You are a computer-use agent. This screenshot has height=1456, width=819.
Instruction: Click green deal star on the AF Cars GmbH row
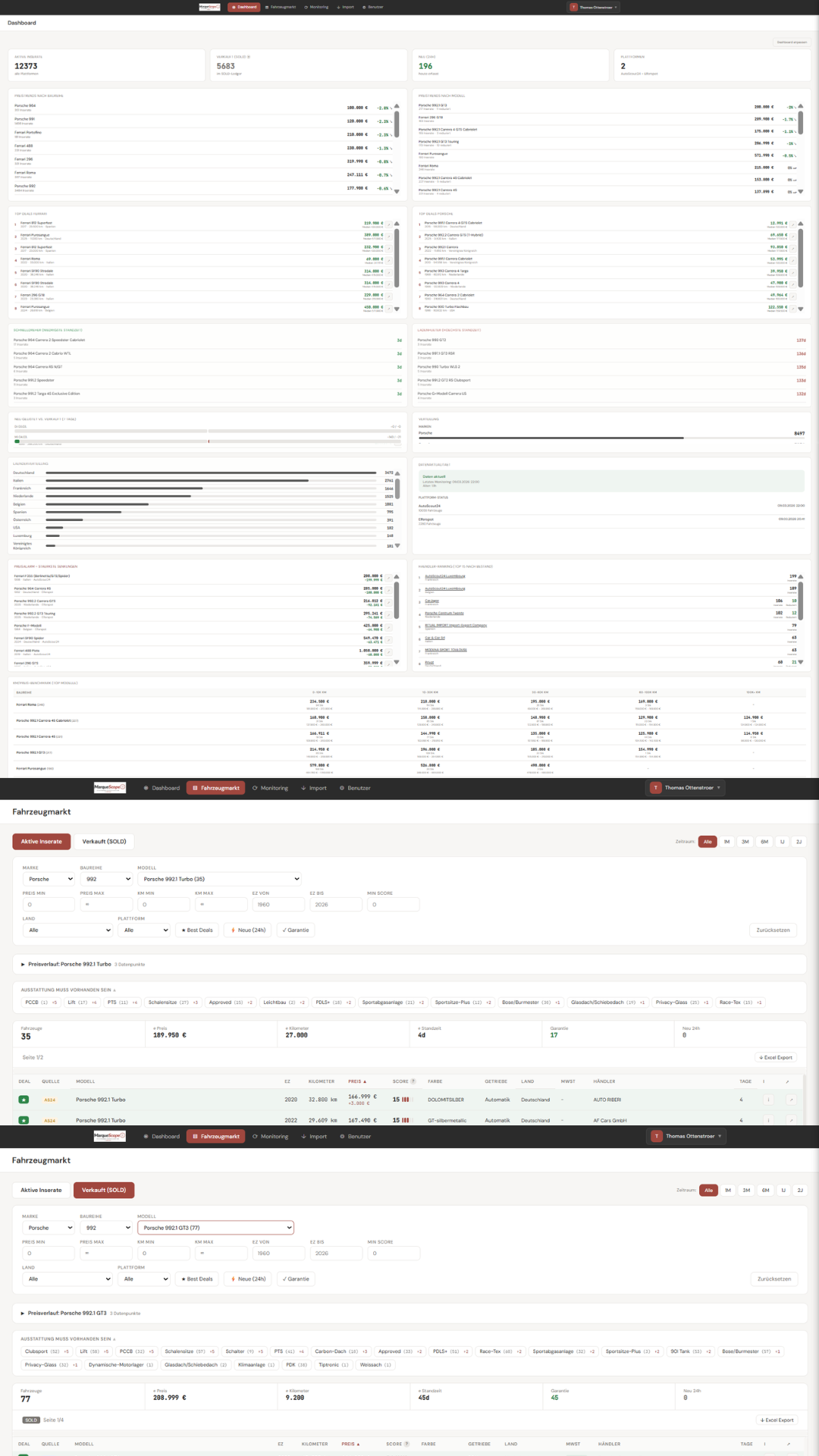(24, 1120)
